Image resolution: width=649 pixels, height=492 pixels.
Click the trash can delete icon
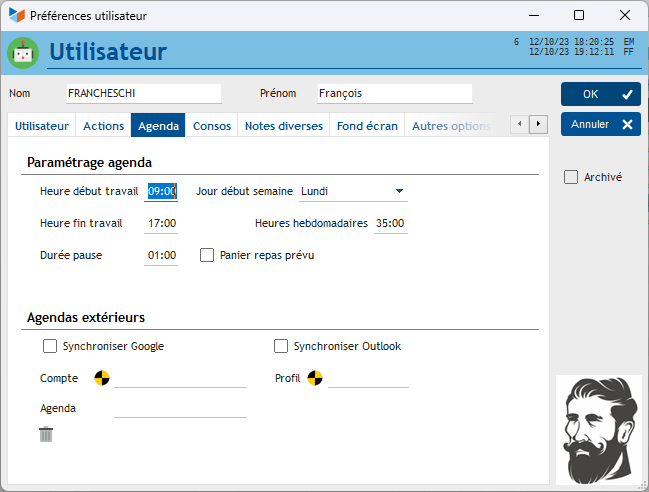(46, 434)
